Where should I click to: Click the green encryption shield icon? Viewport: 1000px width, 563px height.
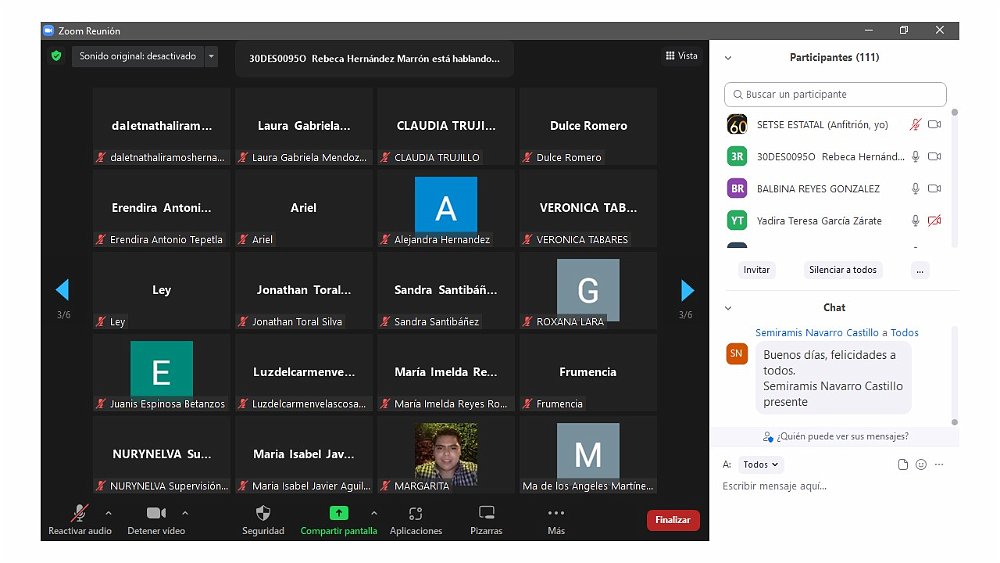(56, 56)
